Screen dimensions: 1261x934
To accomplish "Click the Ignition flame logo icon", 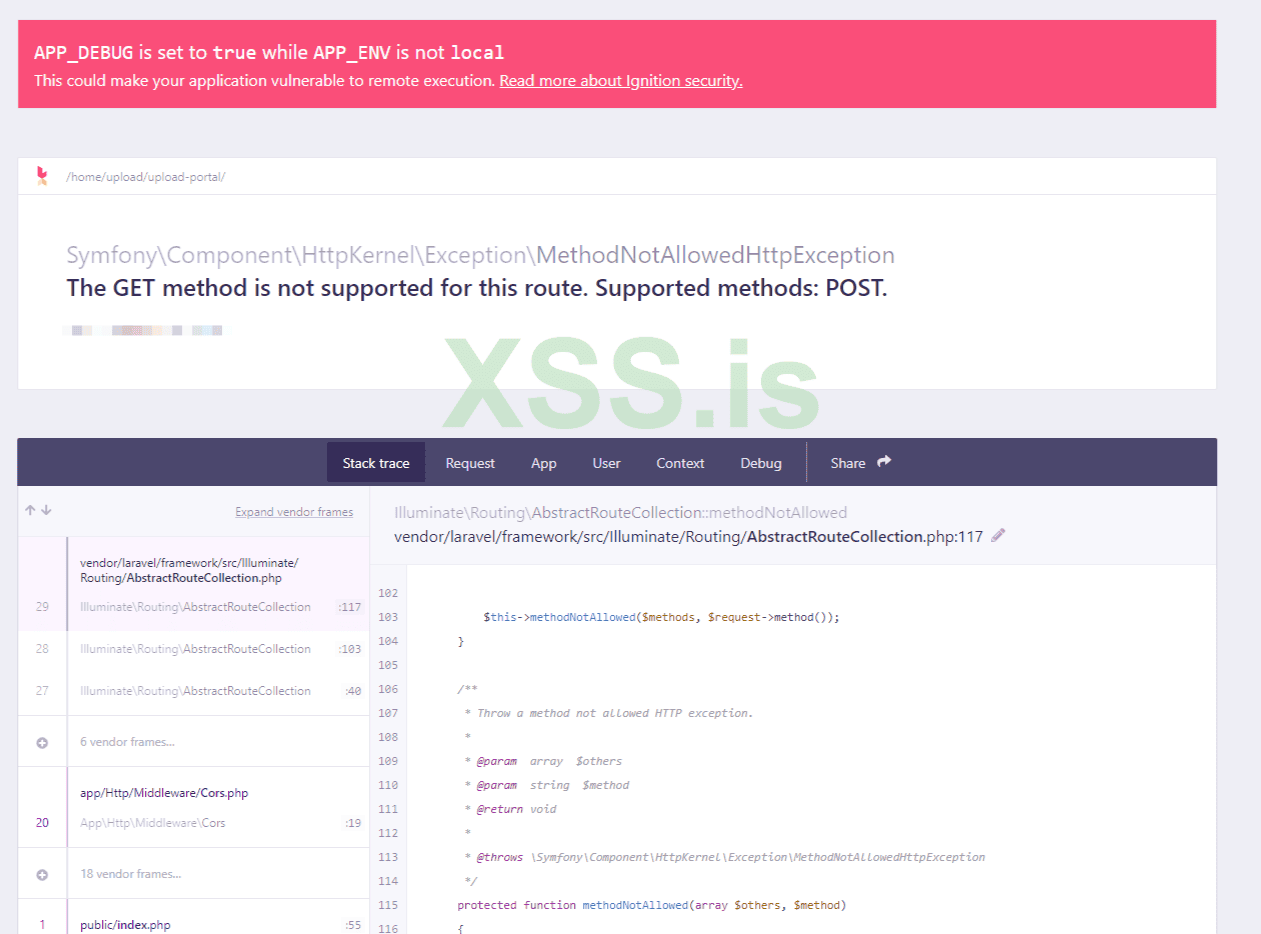I will (x=42, y=176).
